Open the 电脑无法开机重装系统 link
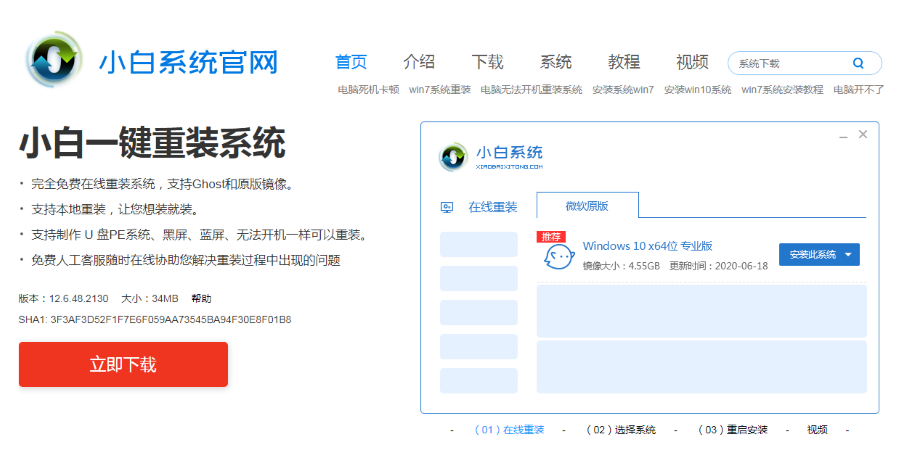 click(532, 90)
